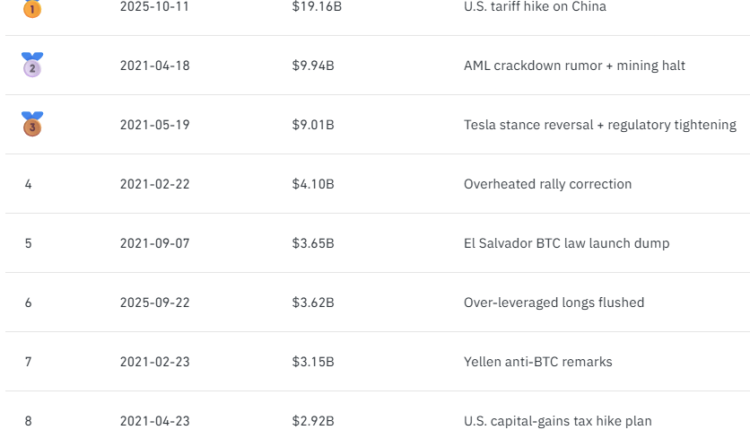The image size is (750, 430).
Task: Click the U.S. capital-gains tax hike plan text
Action: pyautogui.click(x=557, y=421)
